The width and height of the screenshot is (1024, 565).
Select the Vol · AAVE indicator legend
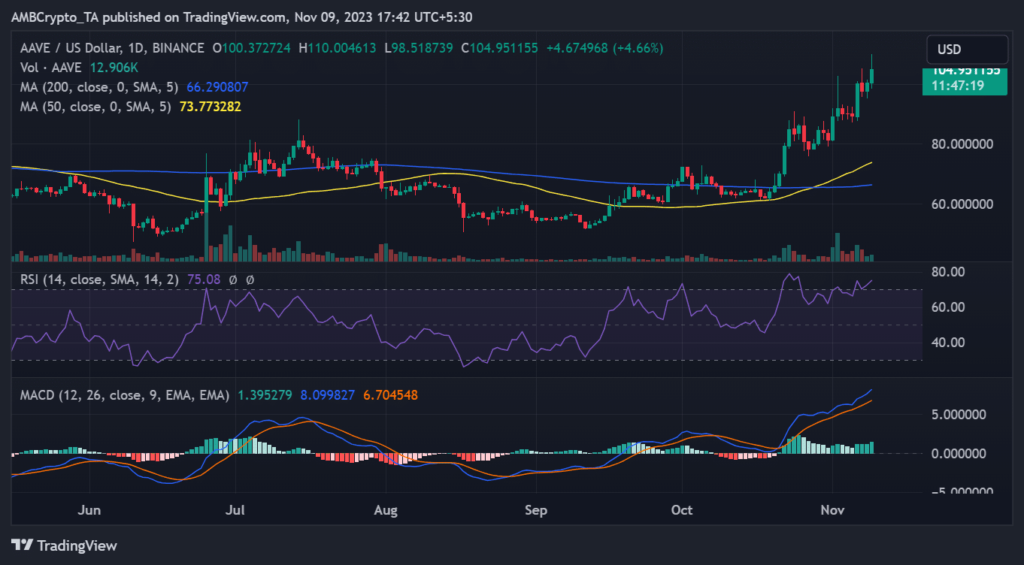(x=49, y=67)
